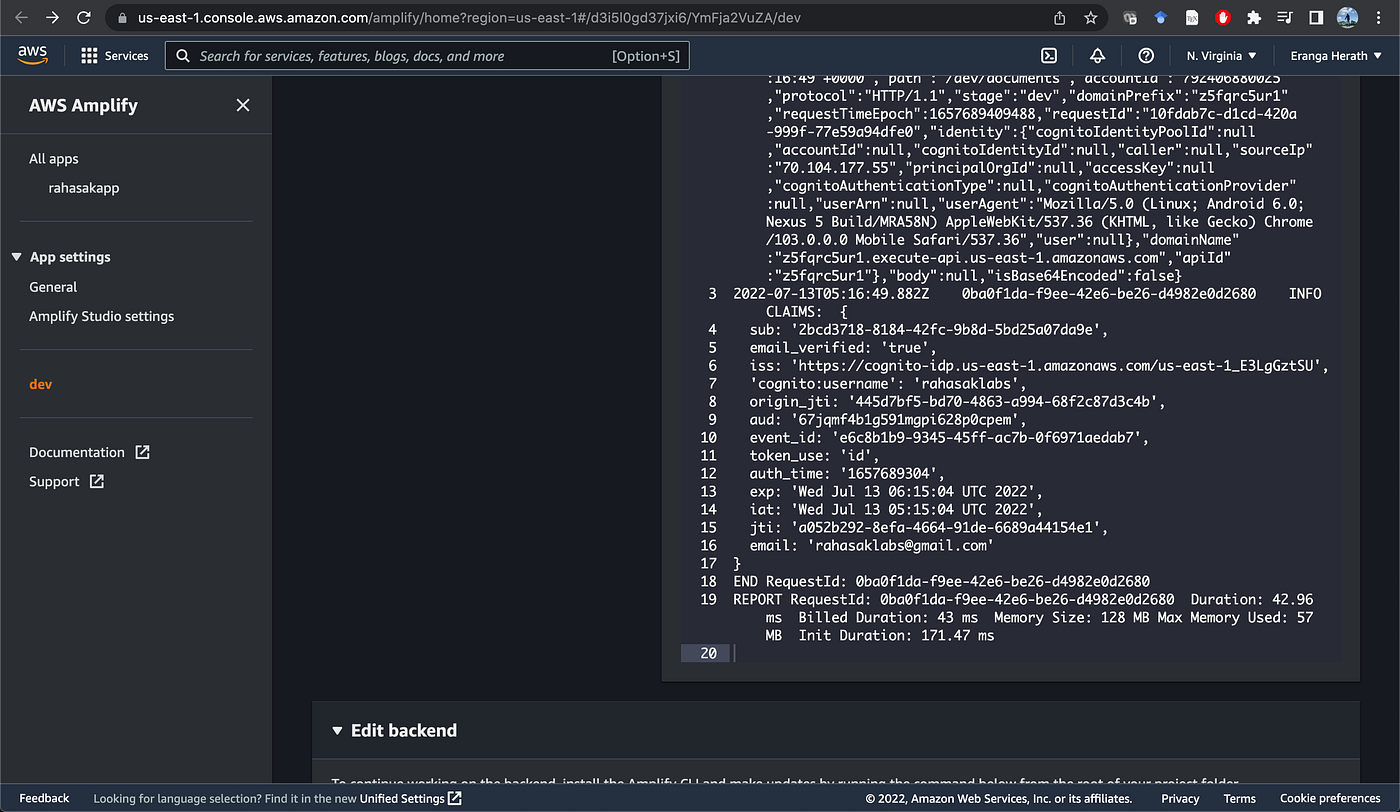Image resolution: width=1400 pixels, height=812 pixels.
Task: Open Chrome's three-dot menu
Action: click(1379, 18)
